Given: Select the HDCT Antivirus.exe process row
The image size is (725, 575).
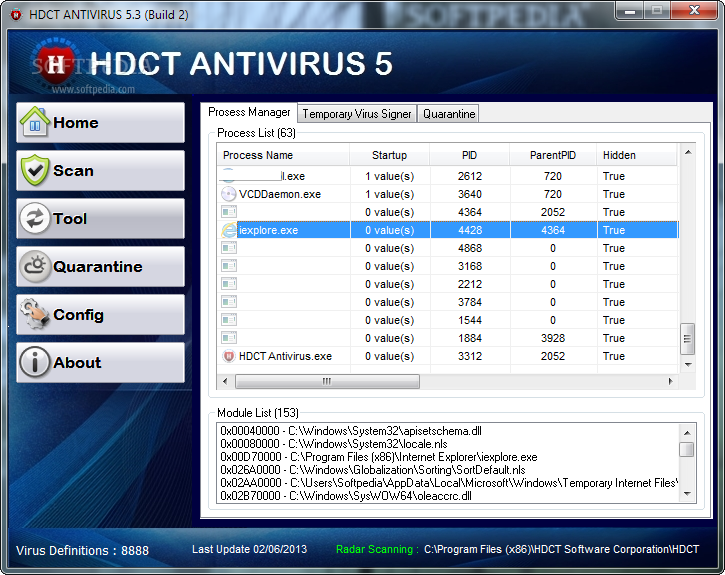Looking at the screenshot, I should (448, 356).
